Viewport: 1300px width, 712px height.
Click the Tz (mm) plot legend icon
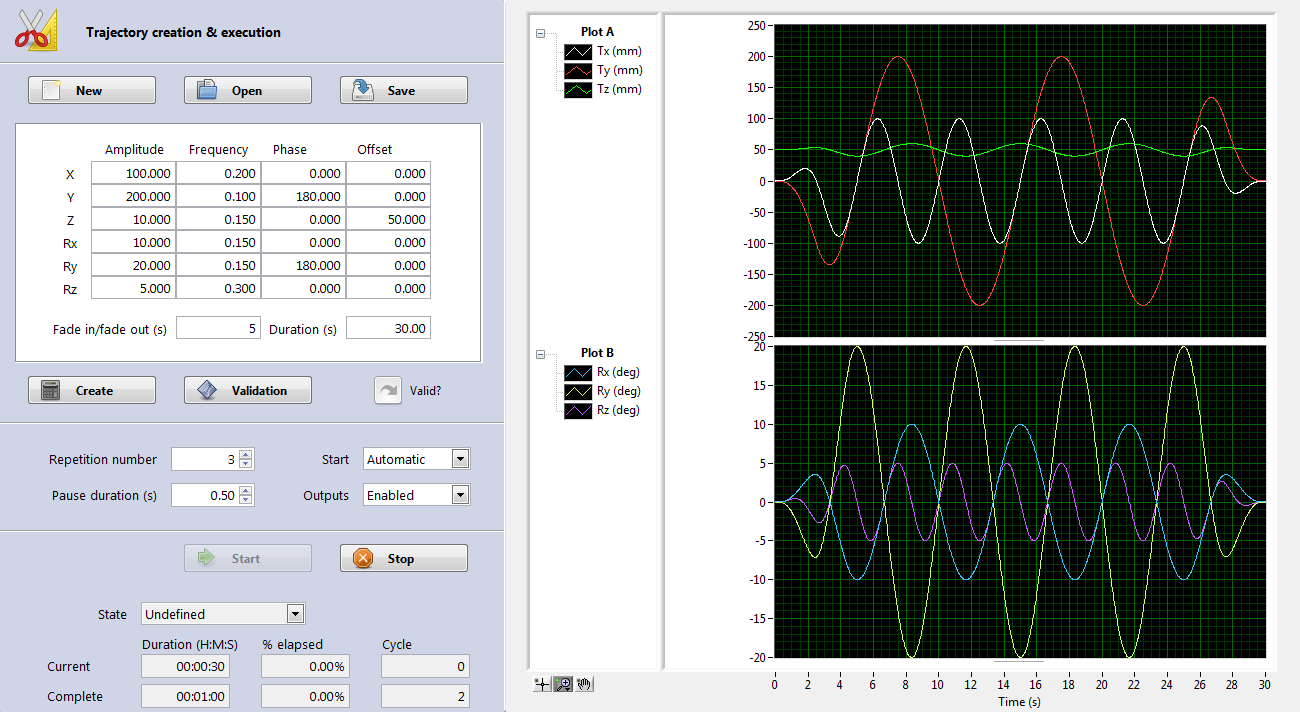click(578, 89)
